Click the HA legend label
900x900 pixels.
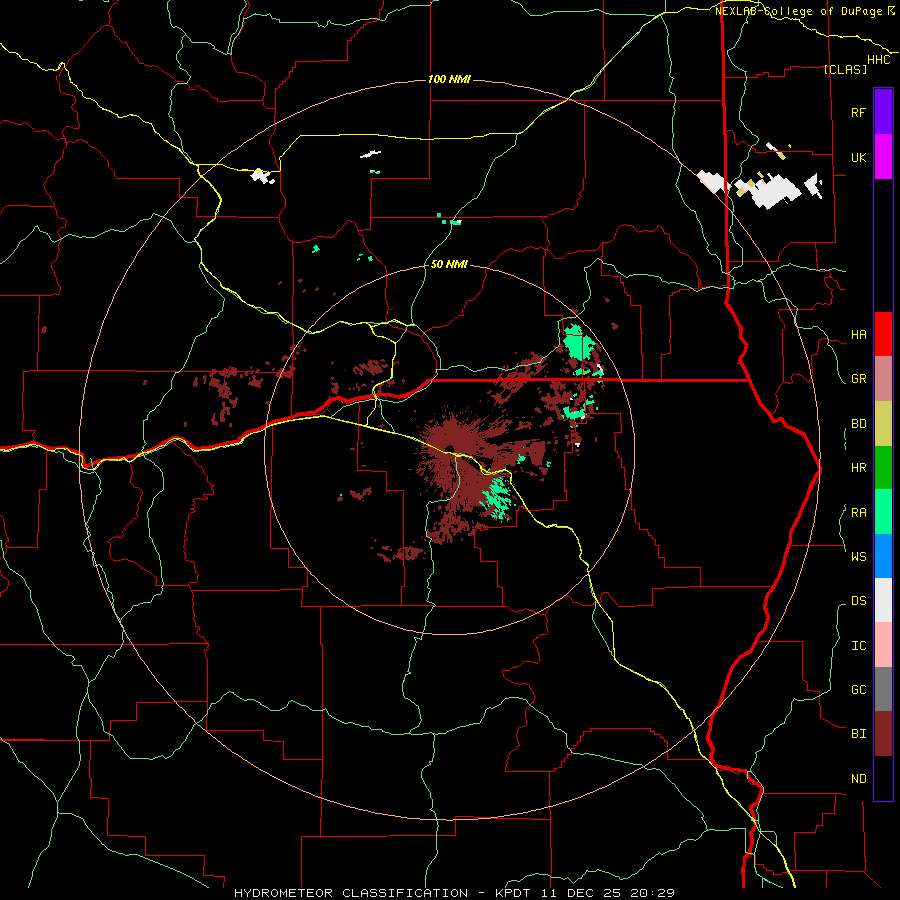click(858, 334)
